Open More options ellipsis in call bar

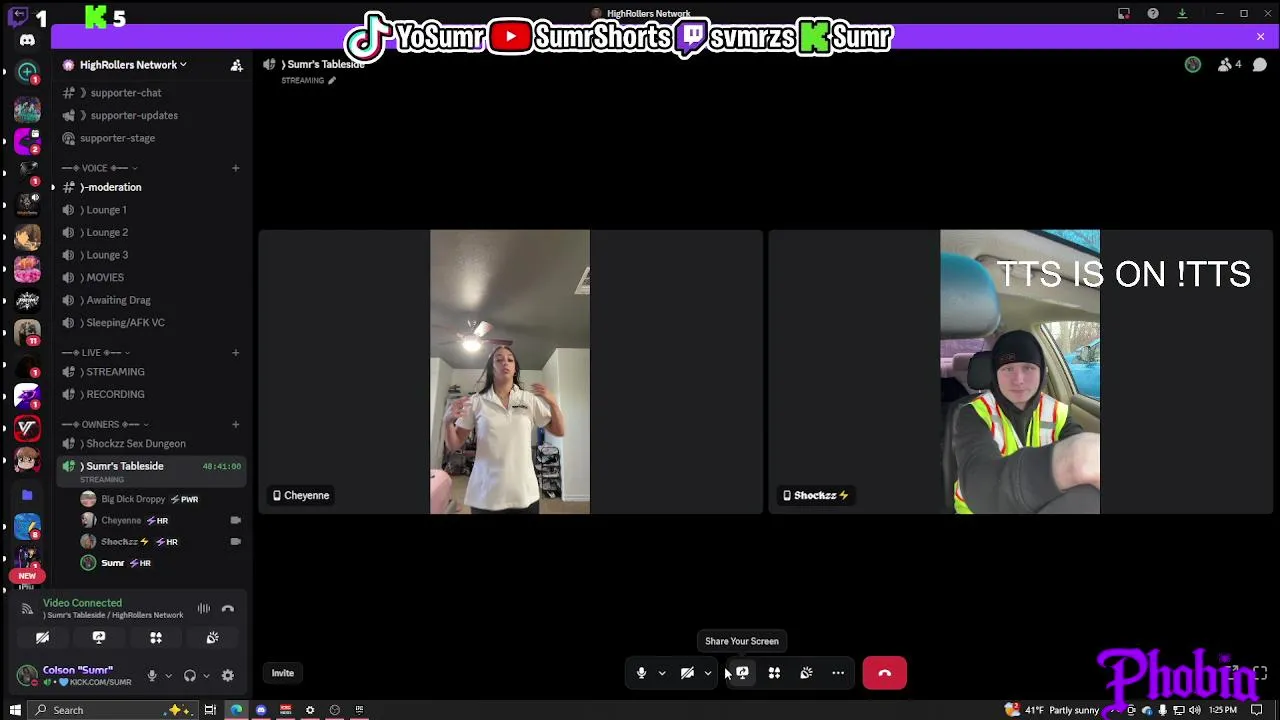838,673
